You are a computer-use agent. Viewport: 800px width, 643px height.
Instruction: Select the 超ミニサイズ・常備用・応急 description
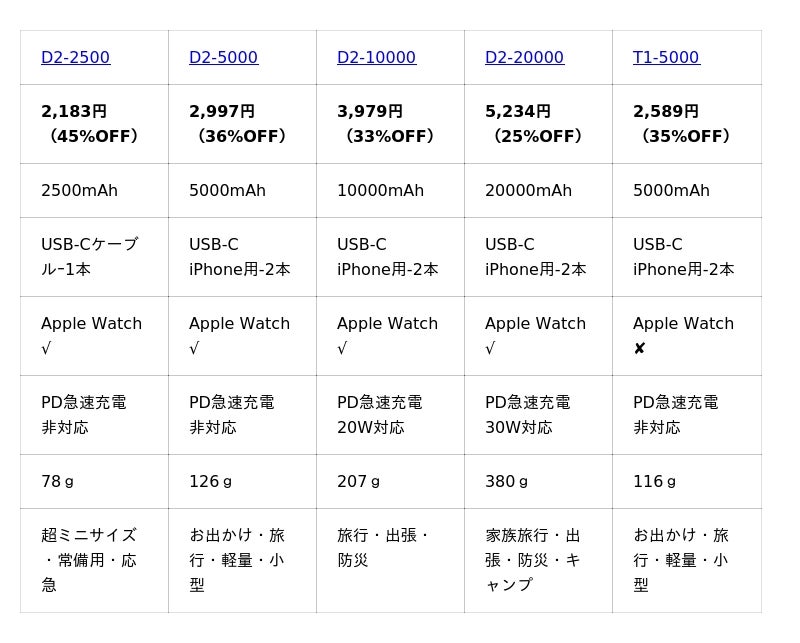pyautogui.click(x=89, y=560)
